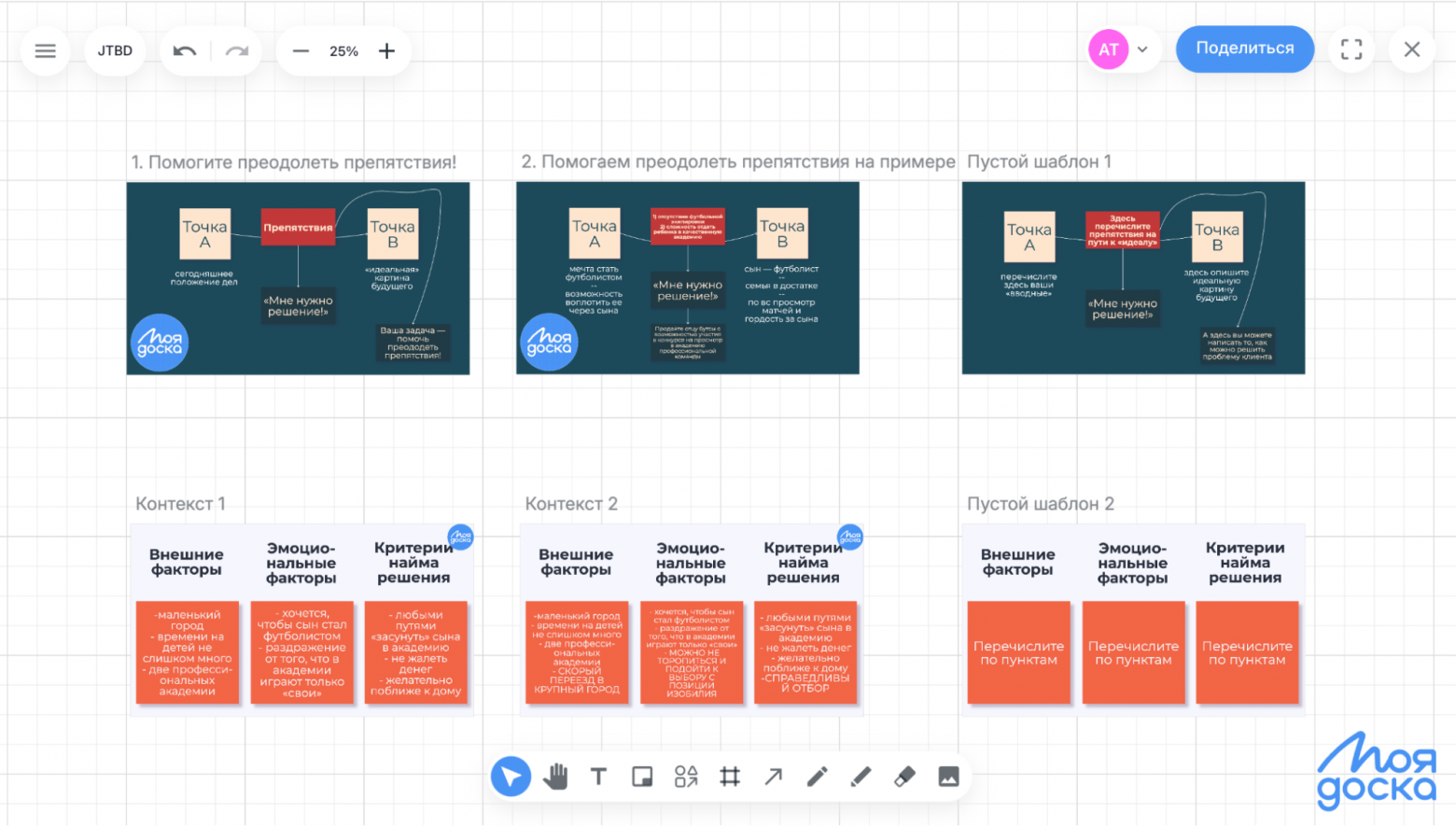Screen dimensions: 1456x826
Task: Increase zoom with the plus button
Action: click(386, 50)
